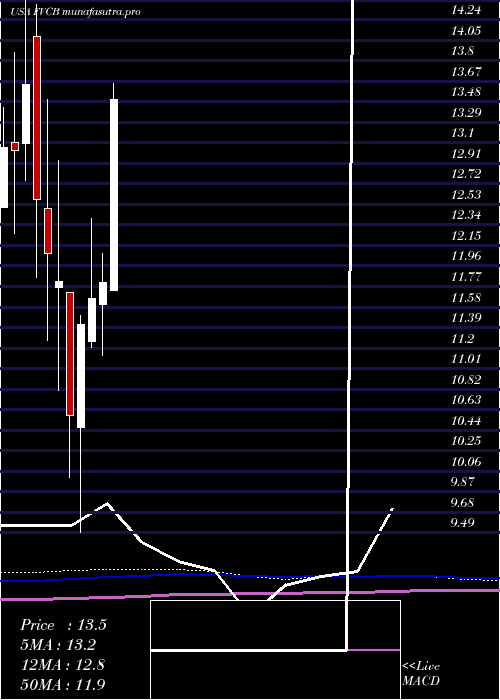Image resolution: width=500 pixels, height=700 pixels.
Task: Click the 10.82 price axis label
Action: pos(466,379)
